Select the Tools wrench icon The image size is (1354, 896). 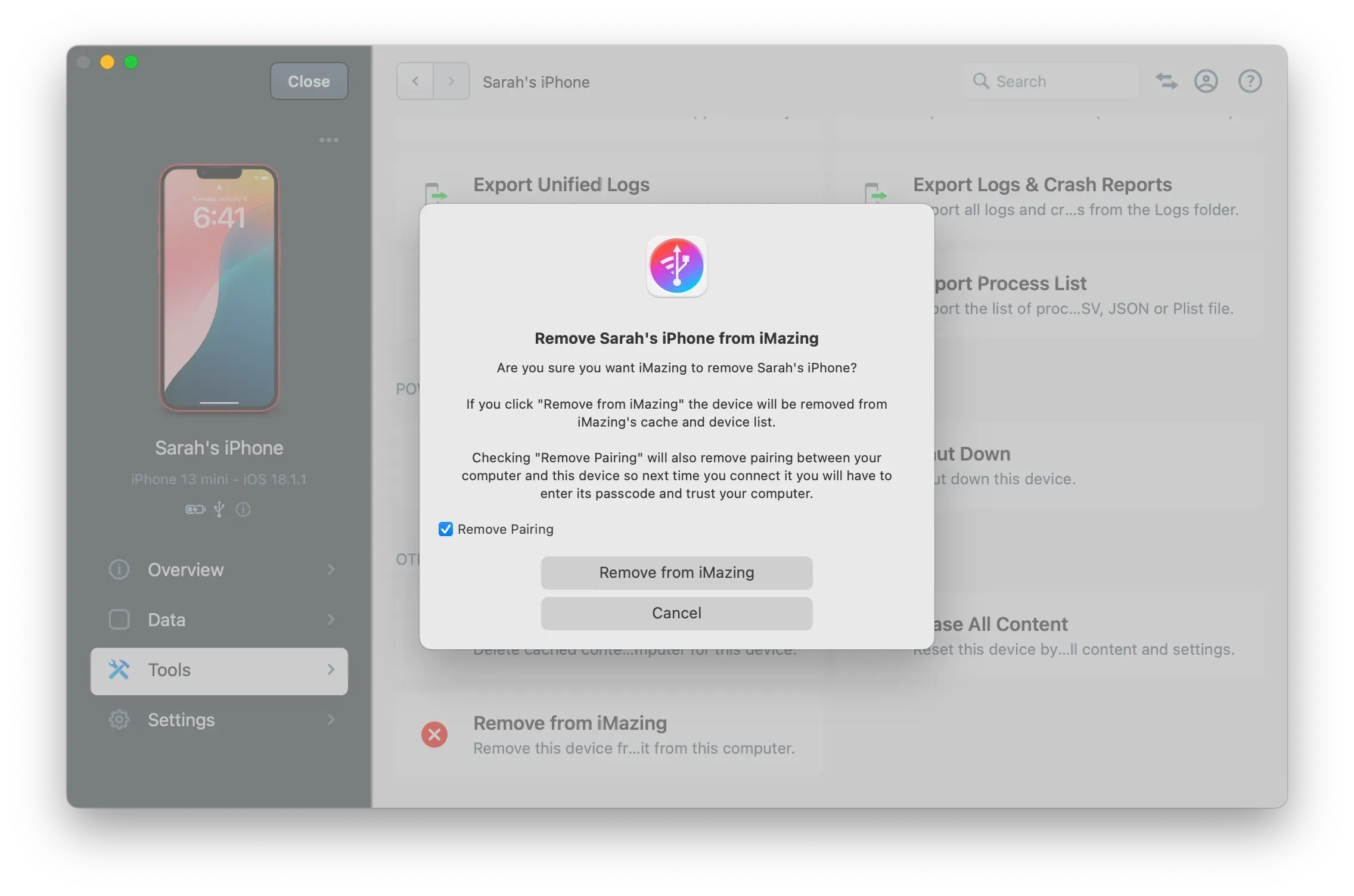pos(119,670)
